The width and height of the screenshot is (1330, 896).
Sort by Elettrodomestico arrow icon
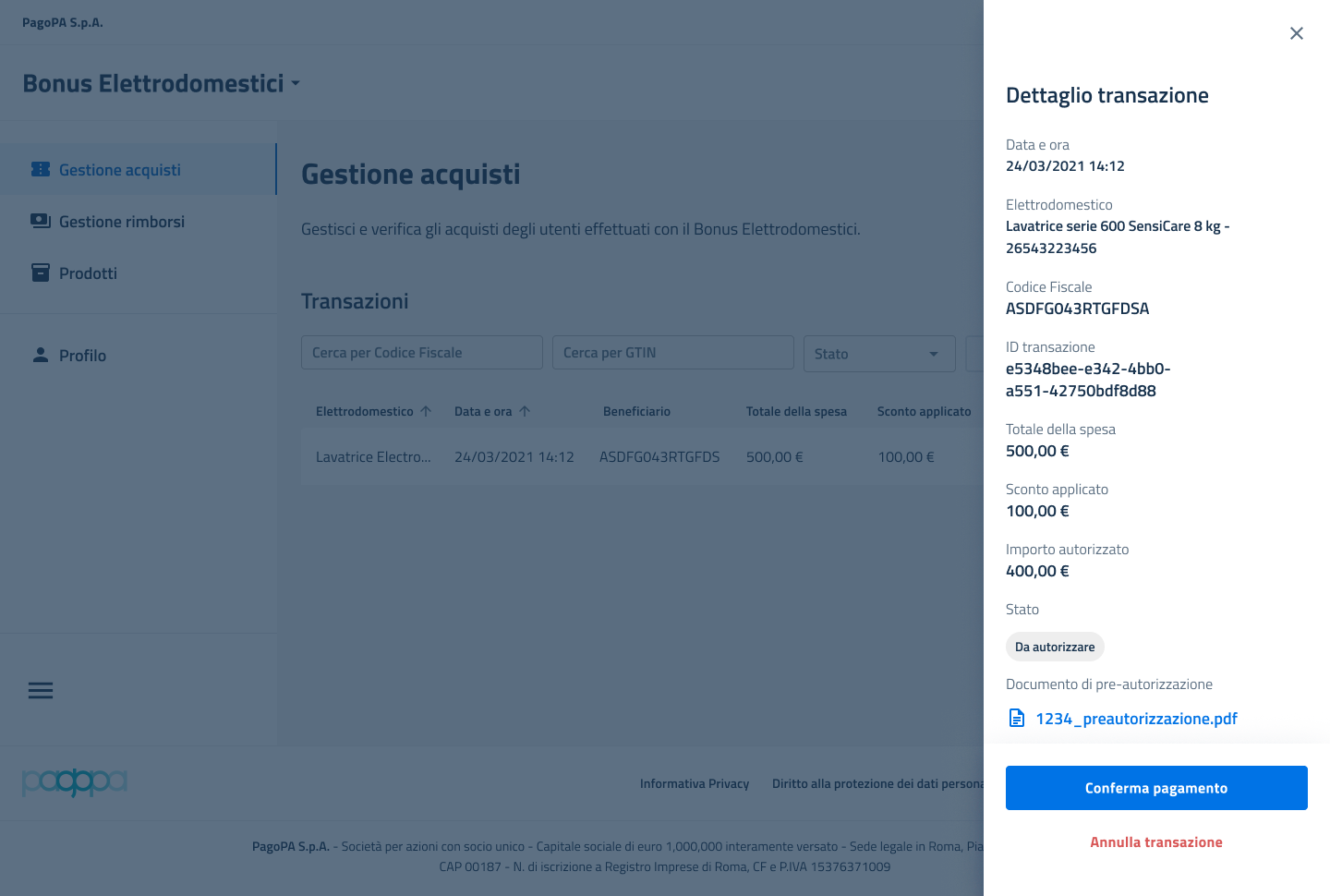tap(426, 412)
